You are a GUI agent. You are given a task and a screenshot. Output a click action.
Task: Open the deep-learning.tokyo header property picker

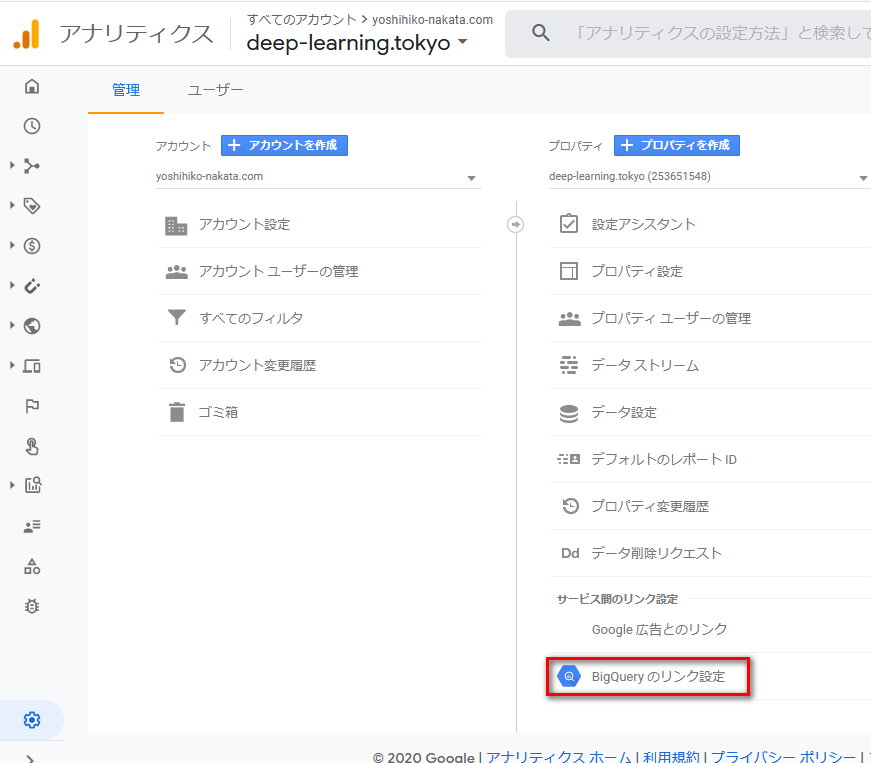tap(357, 43)
